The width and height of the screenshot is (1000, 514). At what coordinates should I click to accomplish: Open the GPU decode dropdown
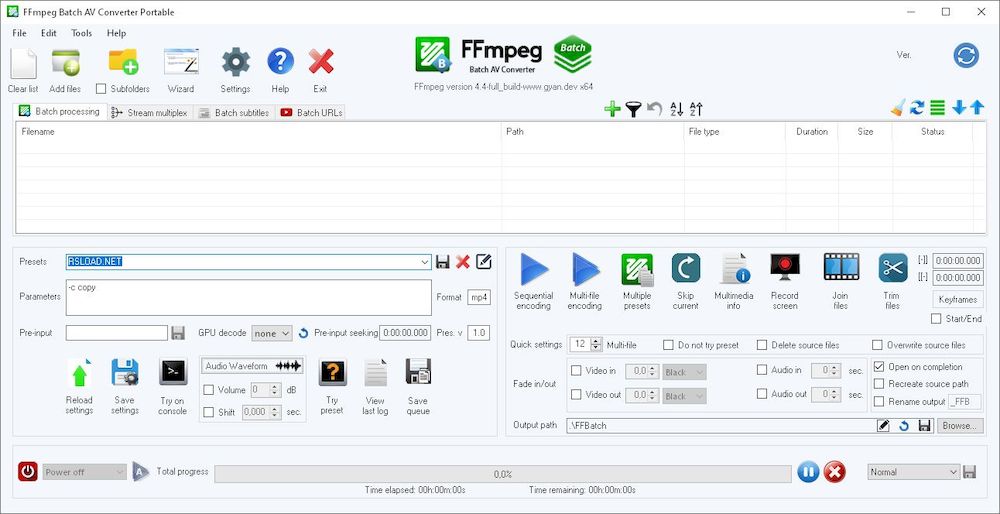272,333
